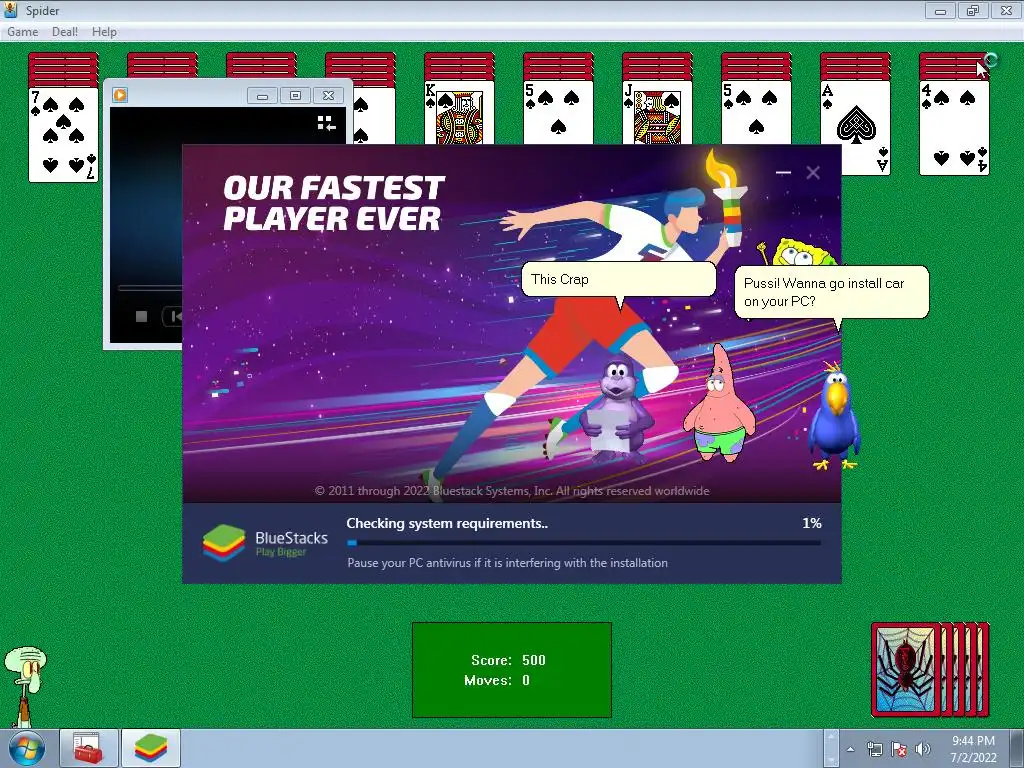This screenshot has height=768, width=1024.
Task: Open the Windows Start menu
Action: [26, 748]
